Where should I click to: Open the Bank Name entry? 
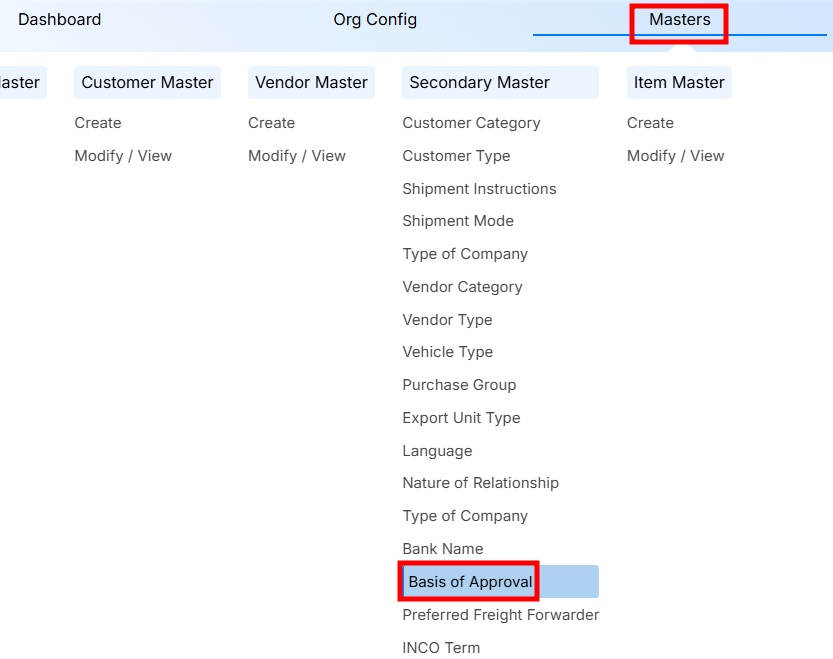tap(443, 549)
